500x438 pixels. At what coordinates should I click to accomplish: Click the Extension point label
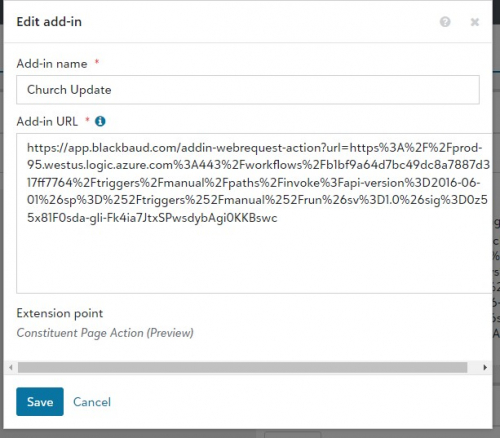pos(60,313)
